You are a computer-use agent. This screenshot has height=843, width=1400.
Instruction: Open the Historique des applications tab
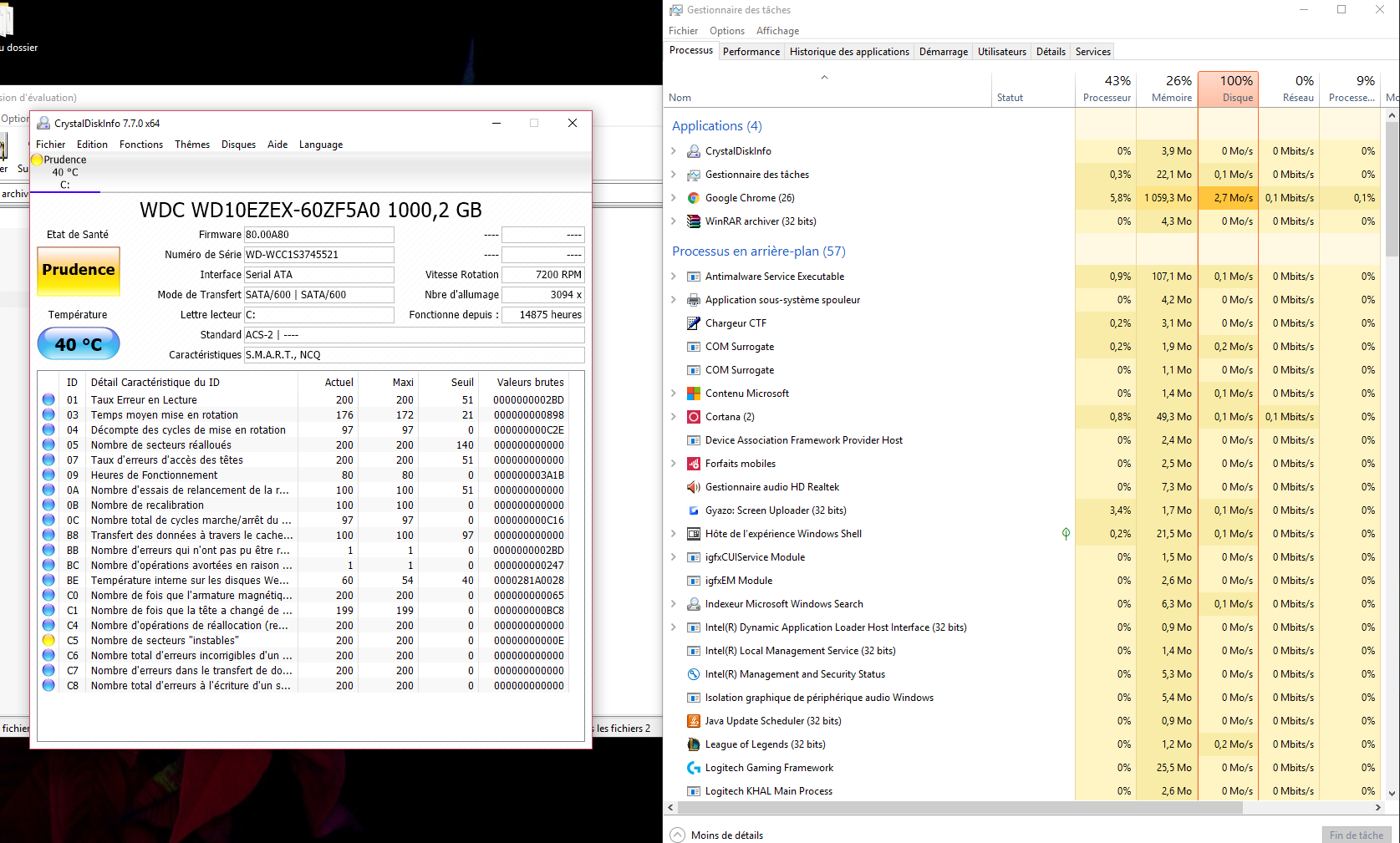tap(849, 52)
